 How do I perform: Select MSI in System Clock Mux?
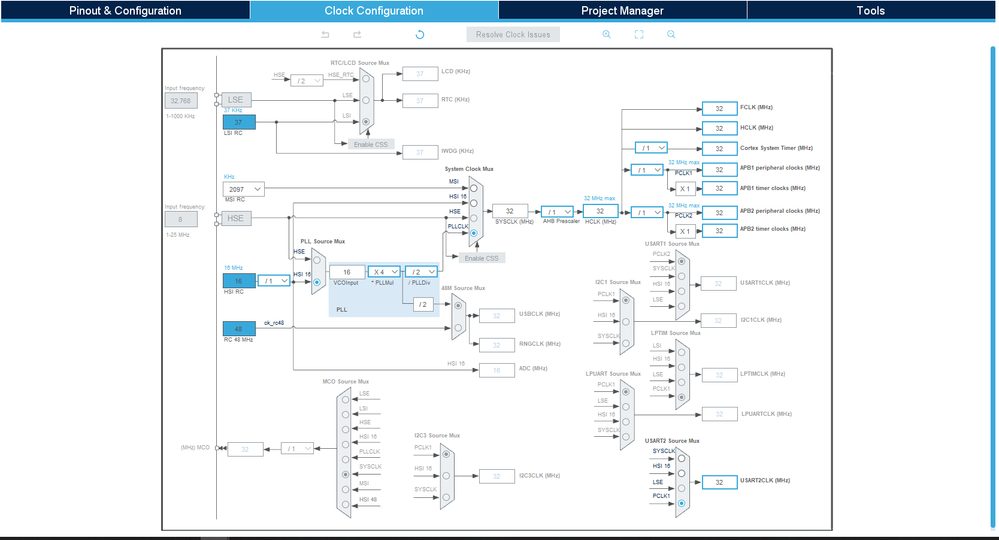[x=473, y=188]
